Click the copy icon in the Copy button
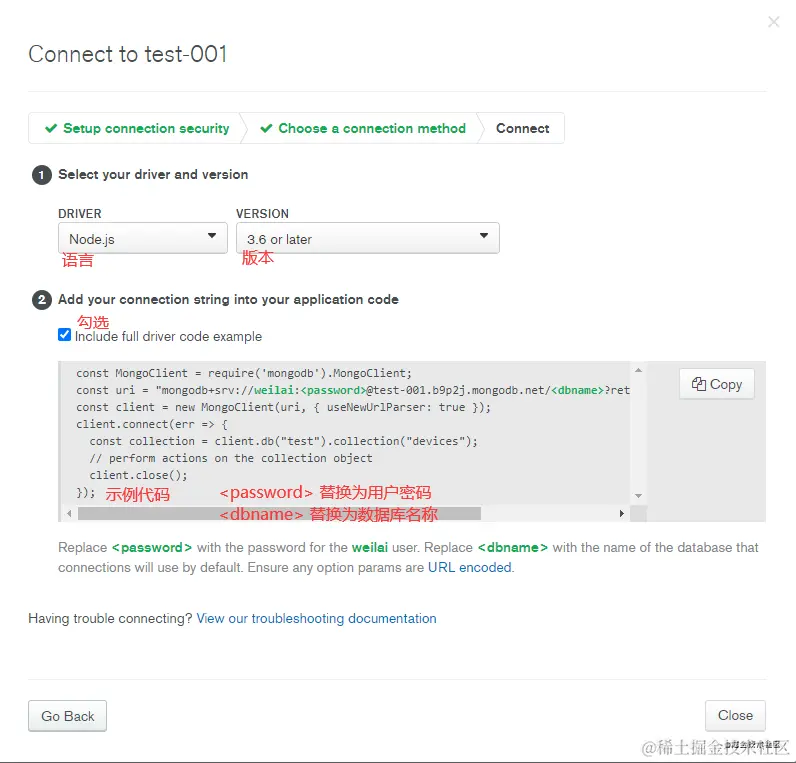 click(x=699, y=384)
